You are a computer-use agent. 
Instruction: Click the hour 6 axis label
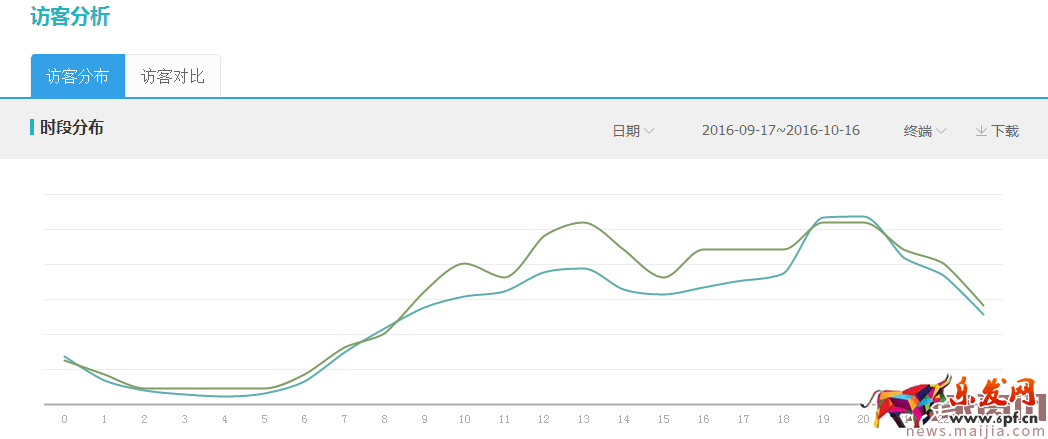pos(304,419)
